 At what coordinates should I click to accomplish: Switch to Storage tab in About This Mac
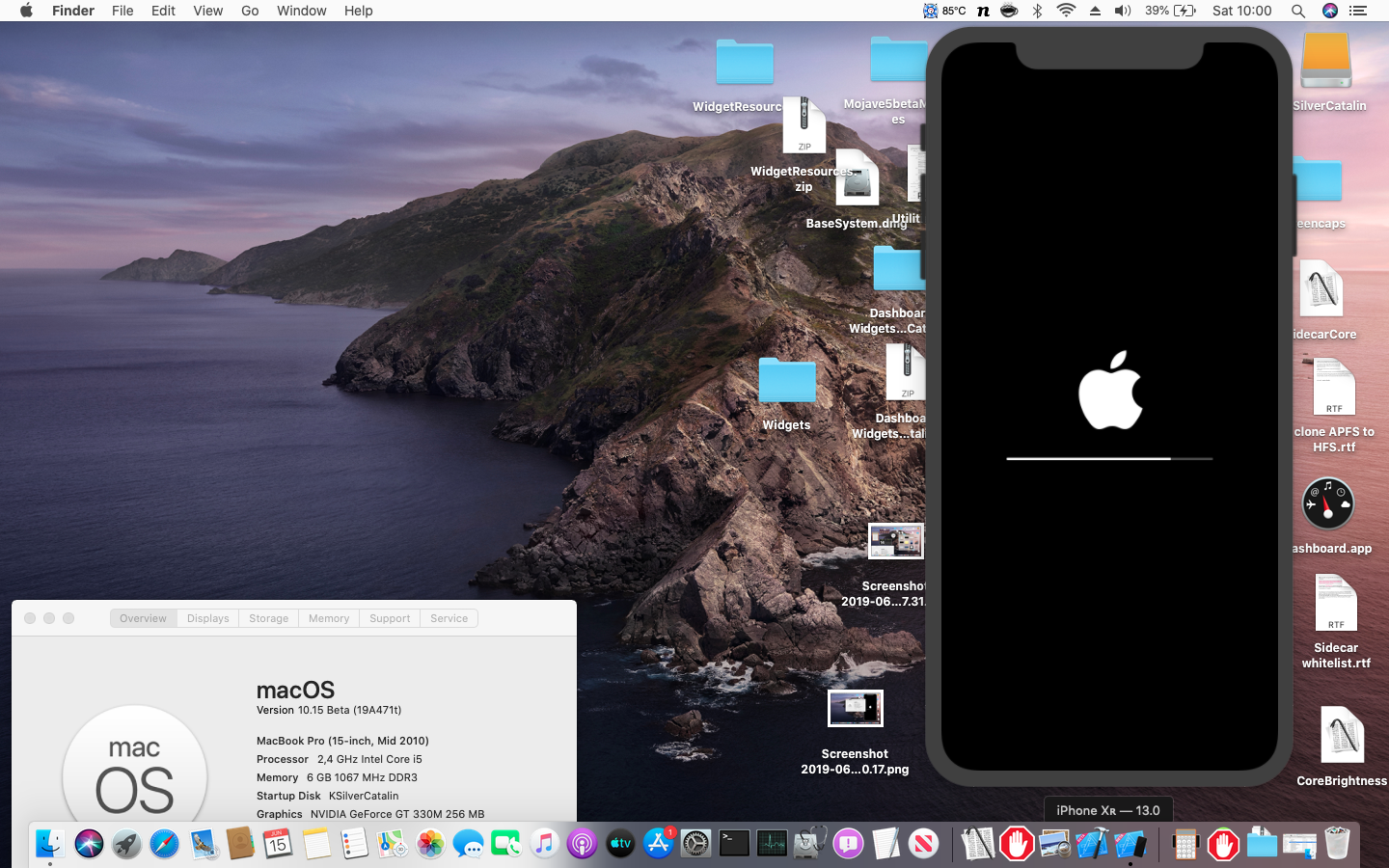pos(268,618)
